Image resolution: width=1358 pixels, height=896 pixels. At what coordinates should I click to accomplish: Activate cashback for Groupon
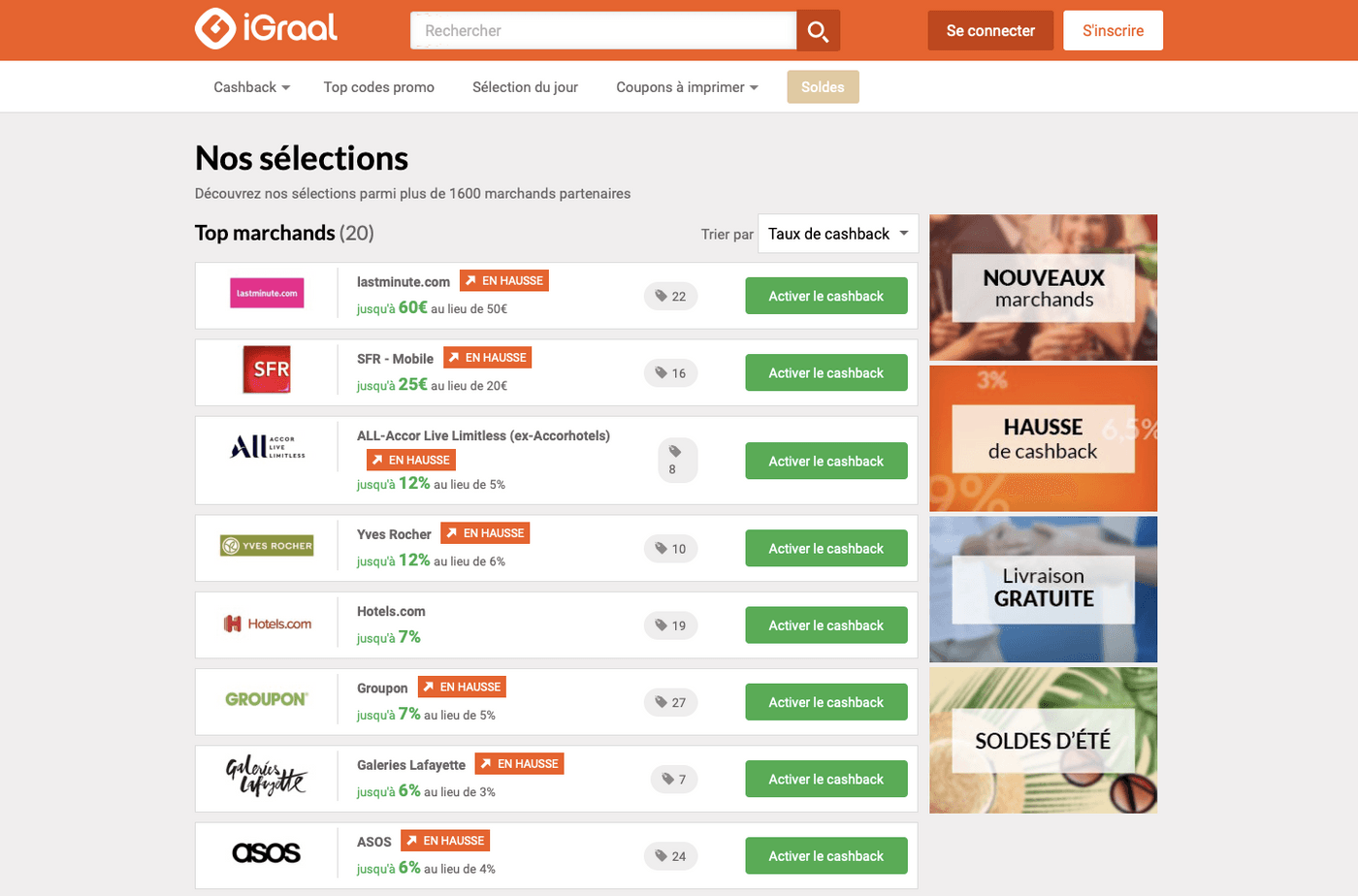click(x=826, y=702)
